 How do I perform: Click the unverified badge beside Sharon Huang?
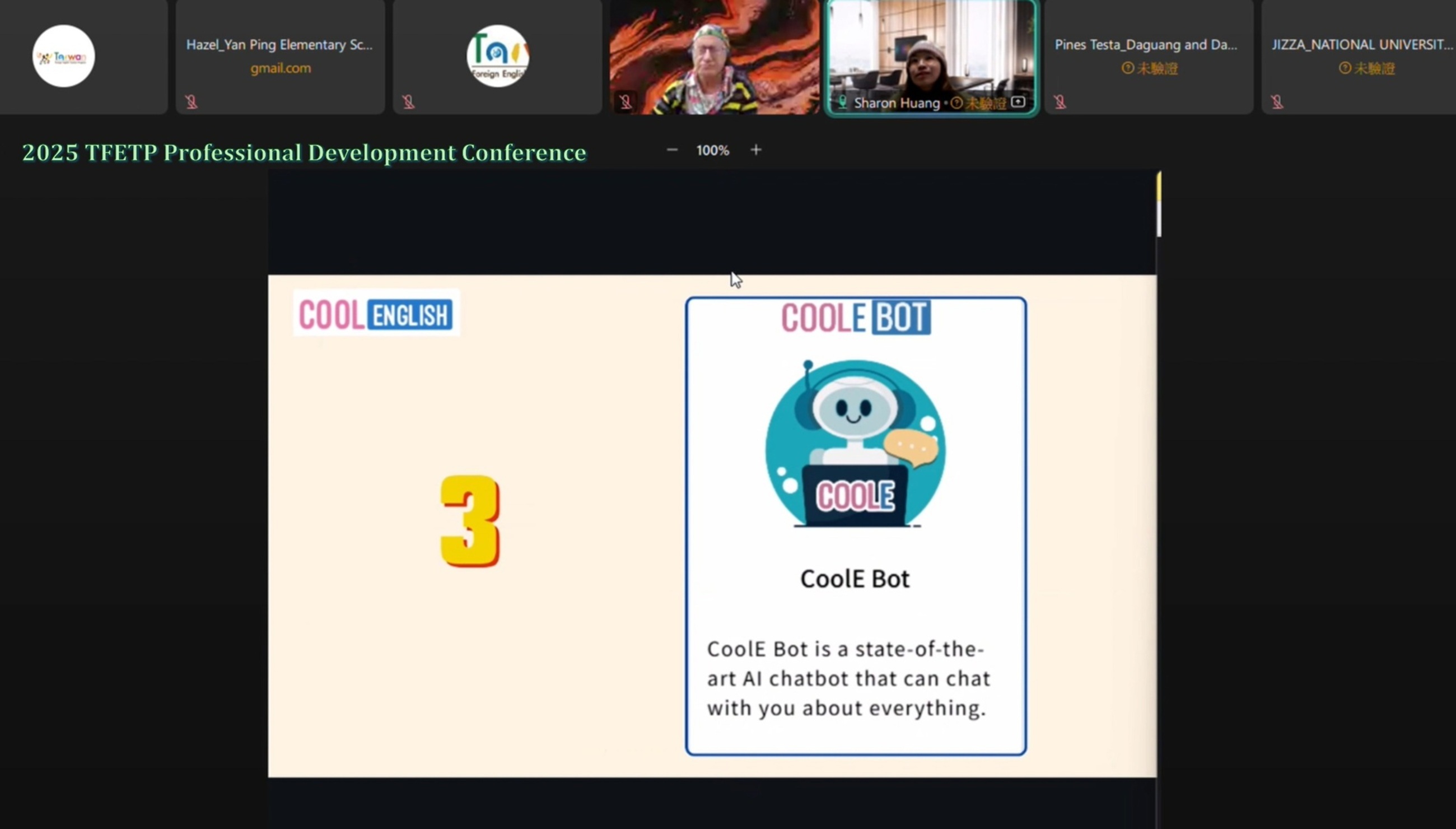click(978, 103)
